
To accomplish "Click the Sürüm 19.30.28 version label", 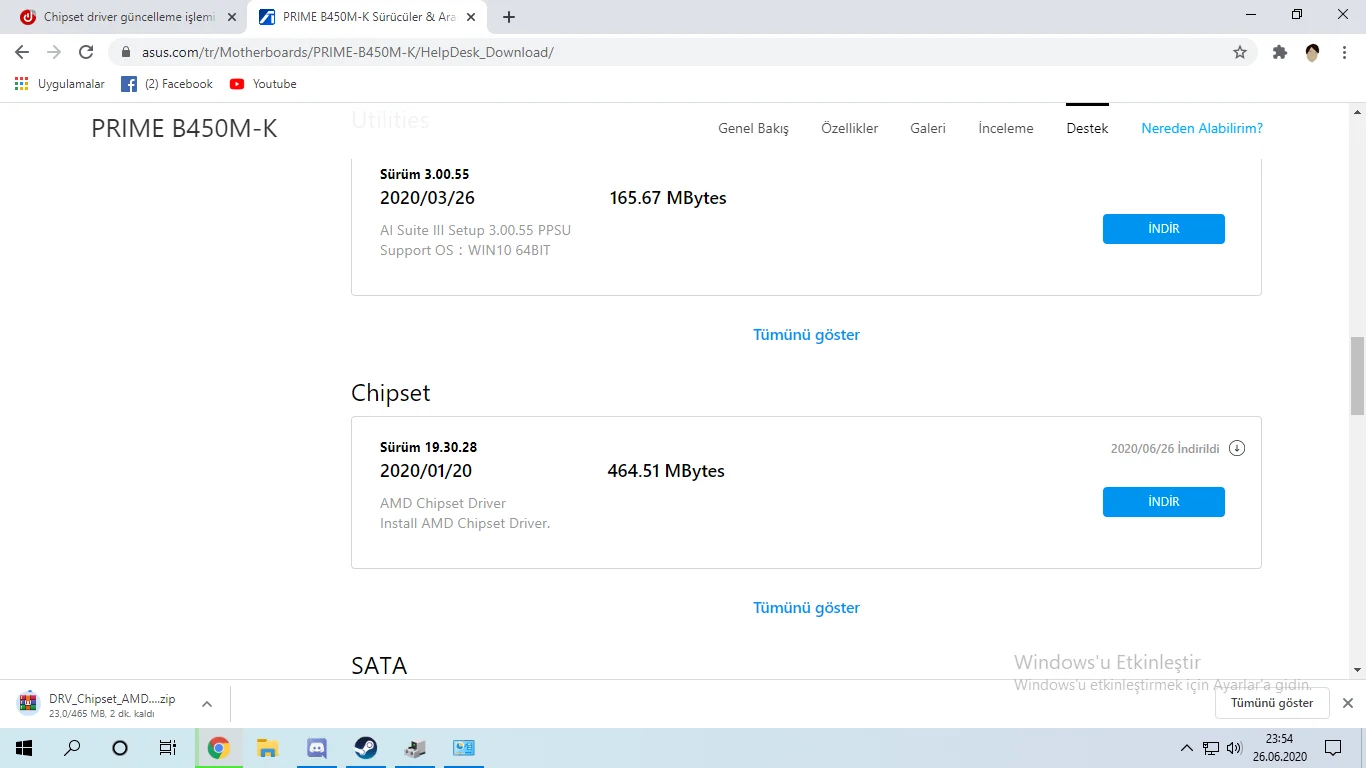I will (x=428, y=447).
